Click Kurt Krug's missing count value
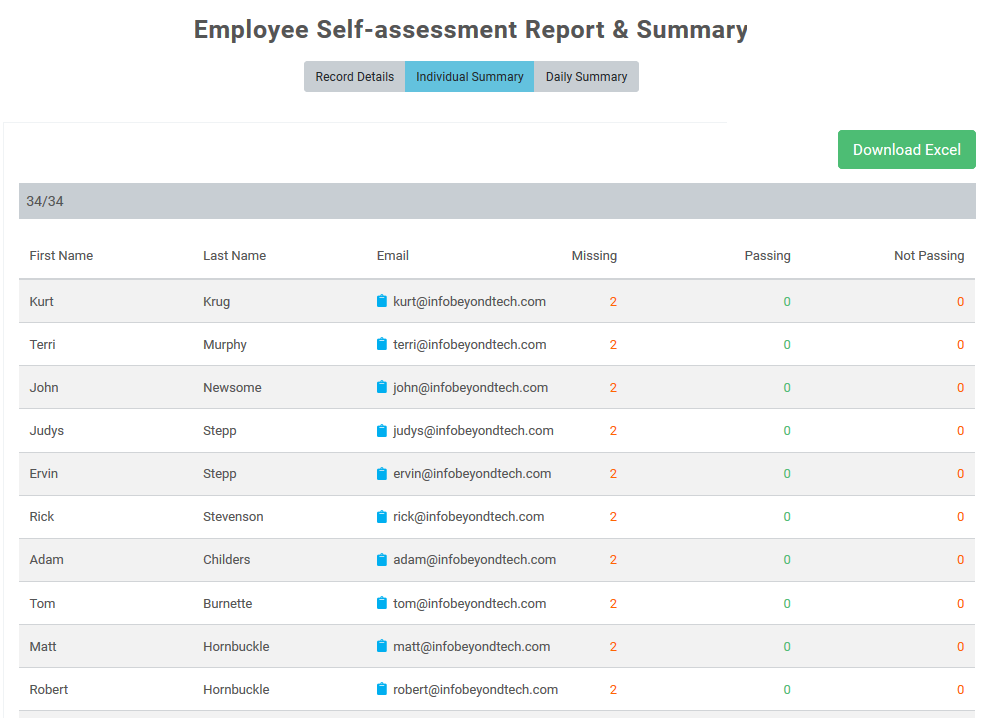 point(613,302)
